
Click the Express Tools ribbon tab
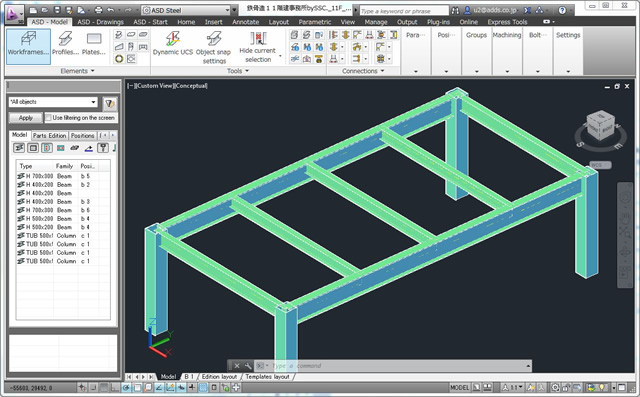[507, 22]
